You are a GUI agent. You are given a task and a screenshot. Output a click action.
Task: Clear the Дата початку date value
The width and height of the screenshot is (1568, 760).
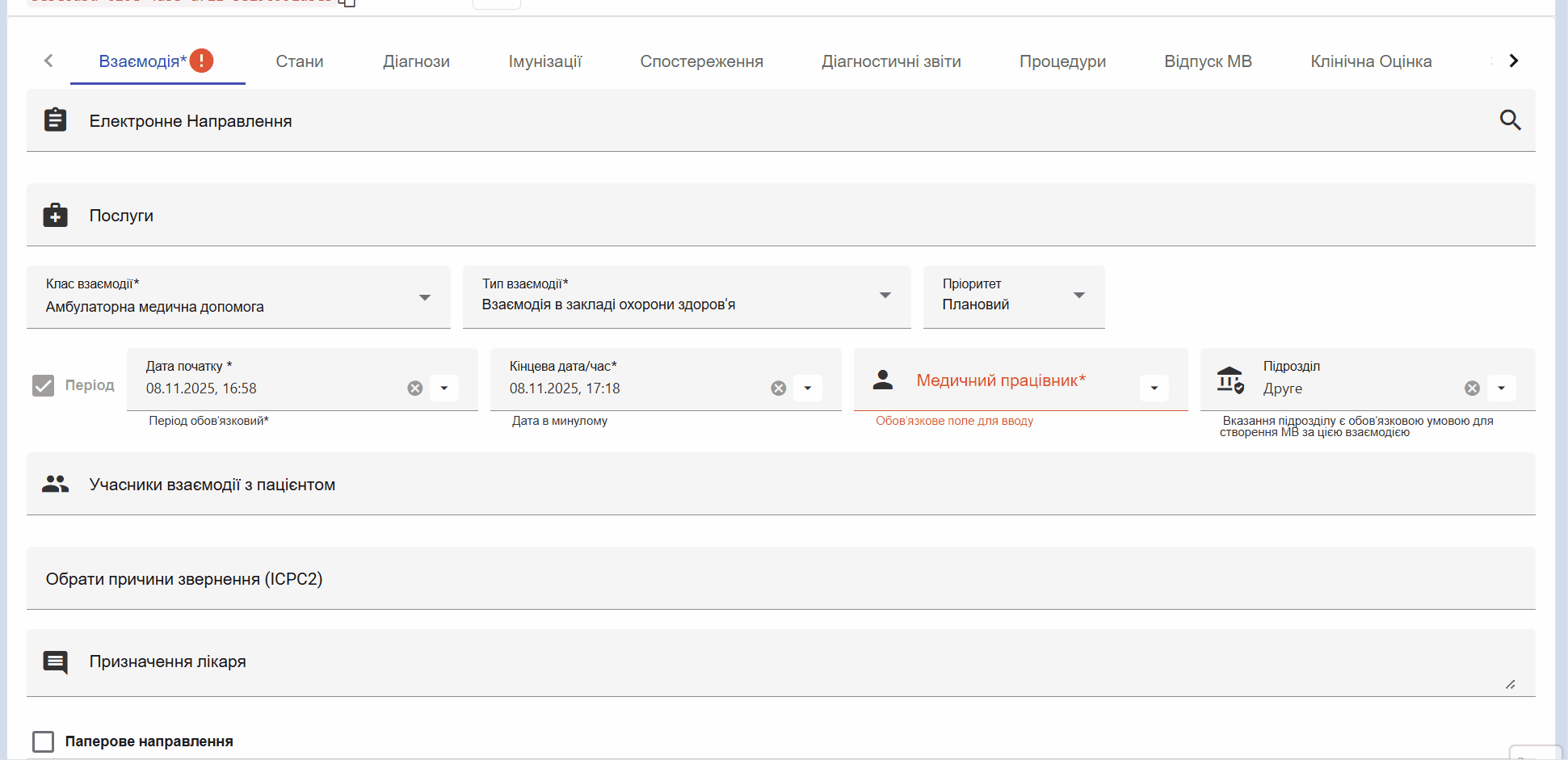tap(415, 388)
